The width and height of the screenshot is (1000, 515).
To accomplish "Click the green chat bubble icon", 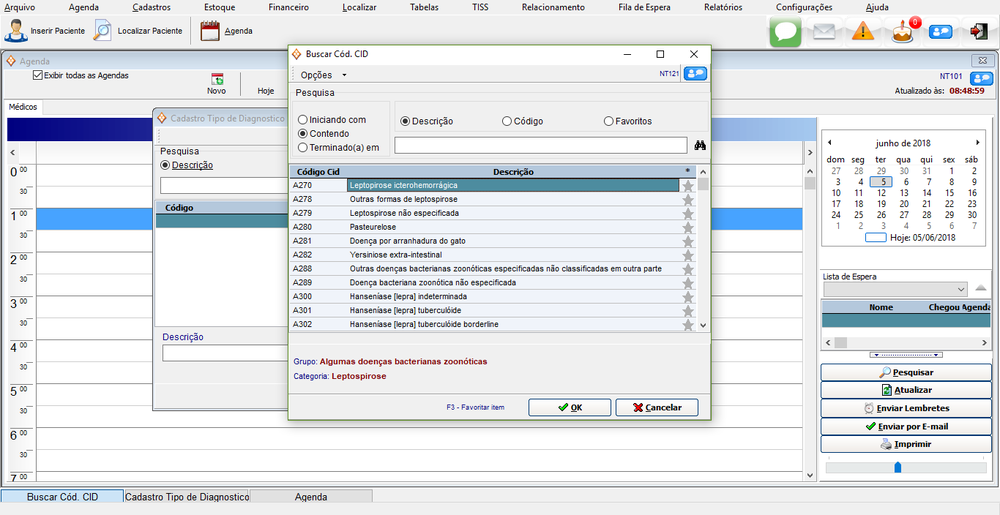I will coord(785,31).
